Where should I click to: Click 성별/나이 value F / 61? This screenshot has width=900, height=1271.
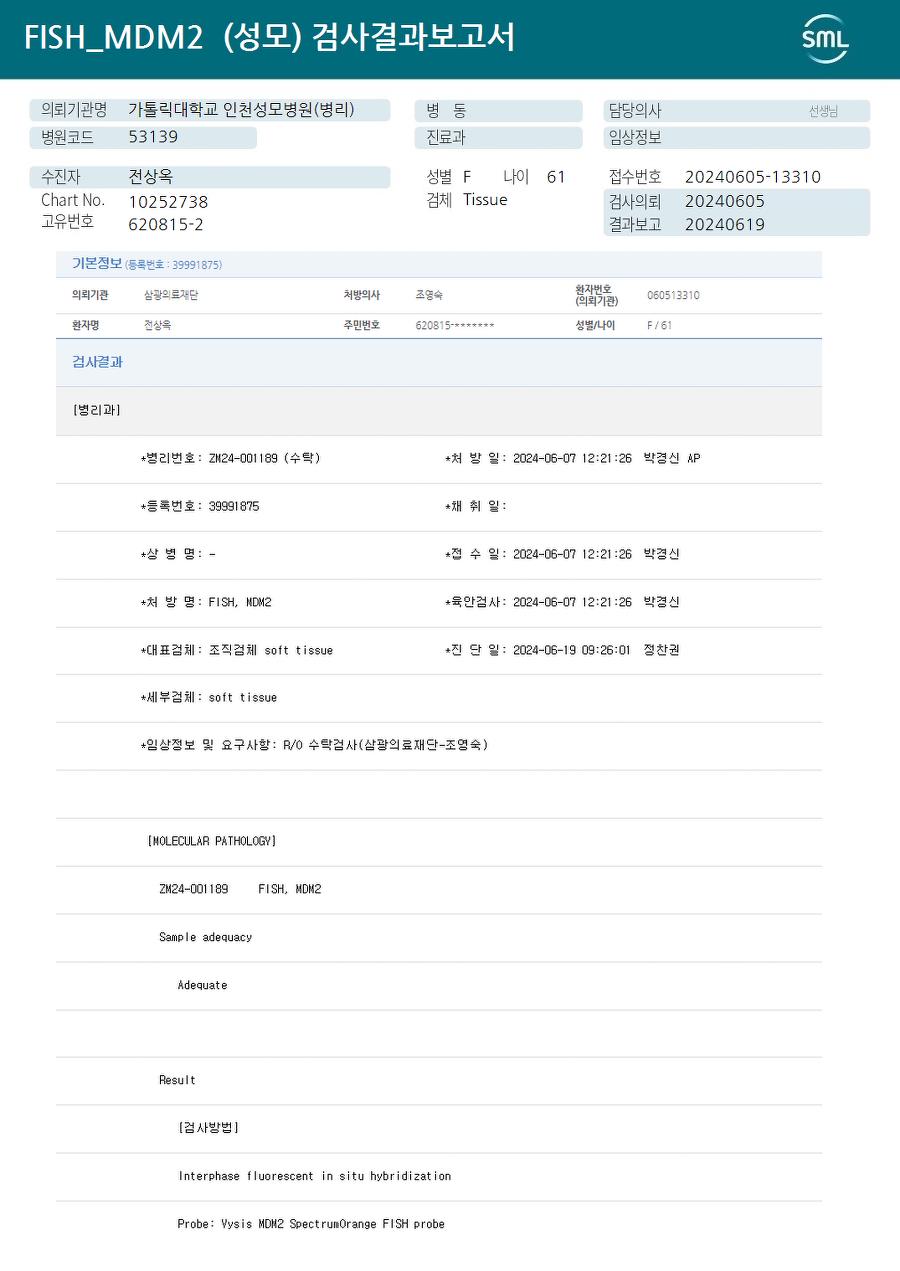(x=659, y=326)
